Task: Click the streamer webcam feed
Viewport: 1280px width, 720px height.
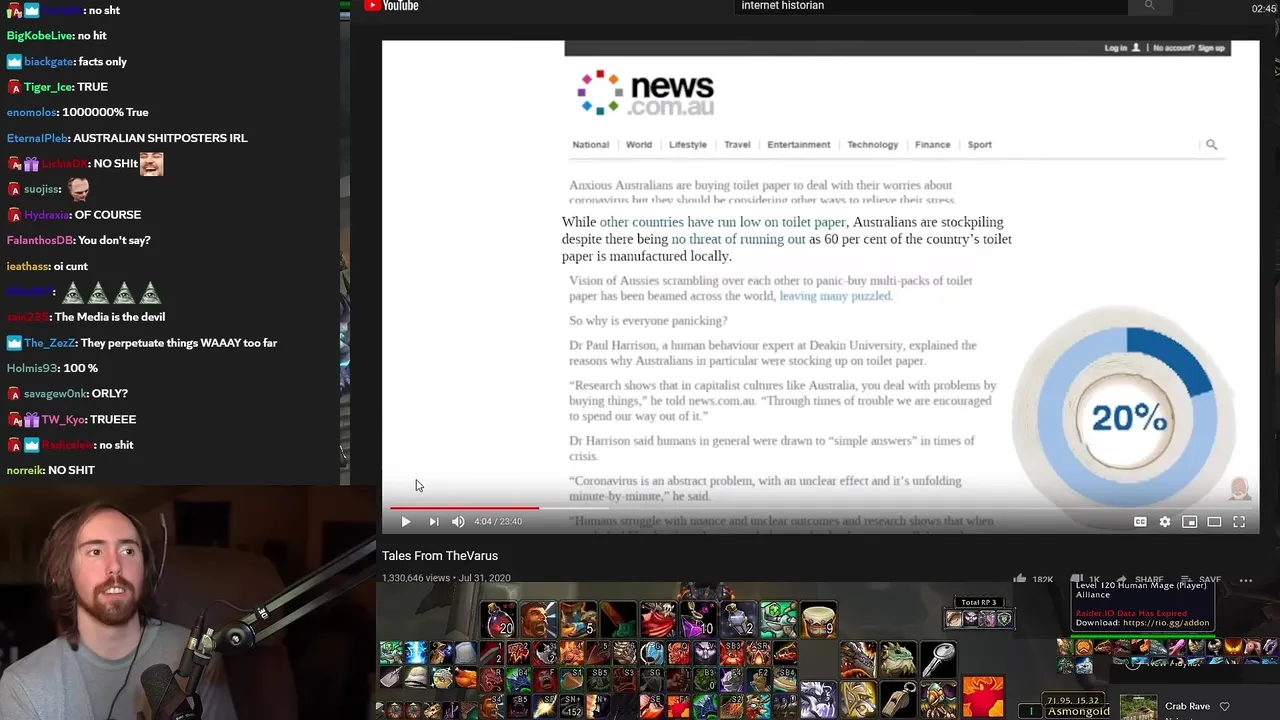Action: (x=187, y=603)
